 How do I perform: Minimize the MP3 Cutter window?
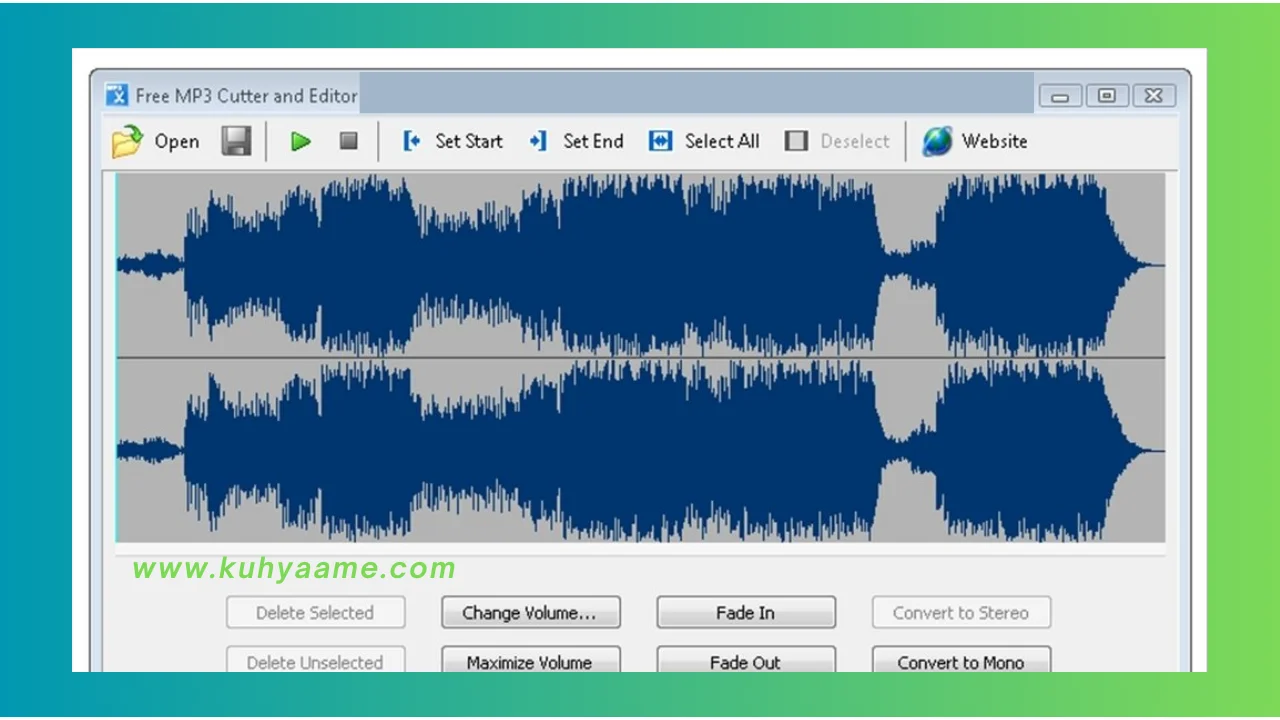click(1060, 96)
